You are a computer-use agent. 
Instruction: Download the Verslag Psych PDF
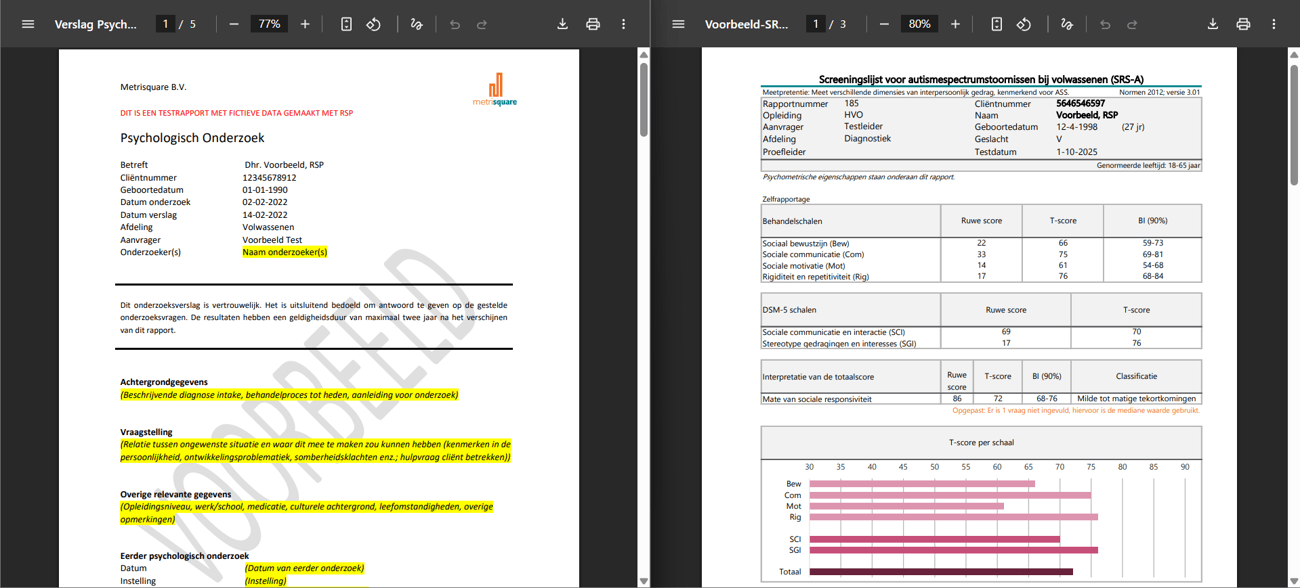pyautogui.click(x=562, y=24)
